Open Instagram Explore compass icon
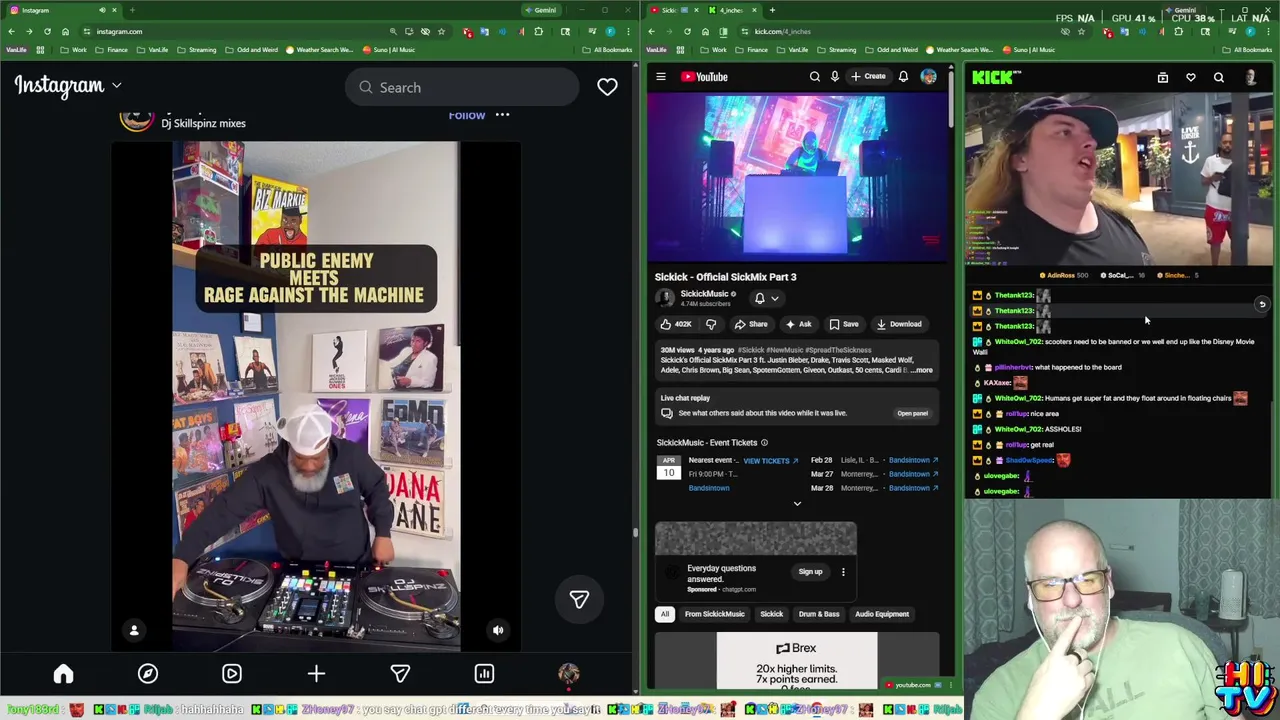1280x720 pixels. coord(147,674)
